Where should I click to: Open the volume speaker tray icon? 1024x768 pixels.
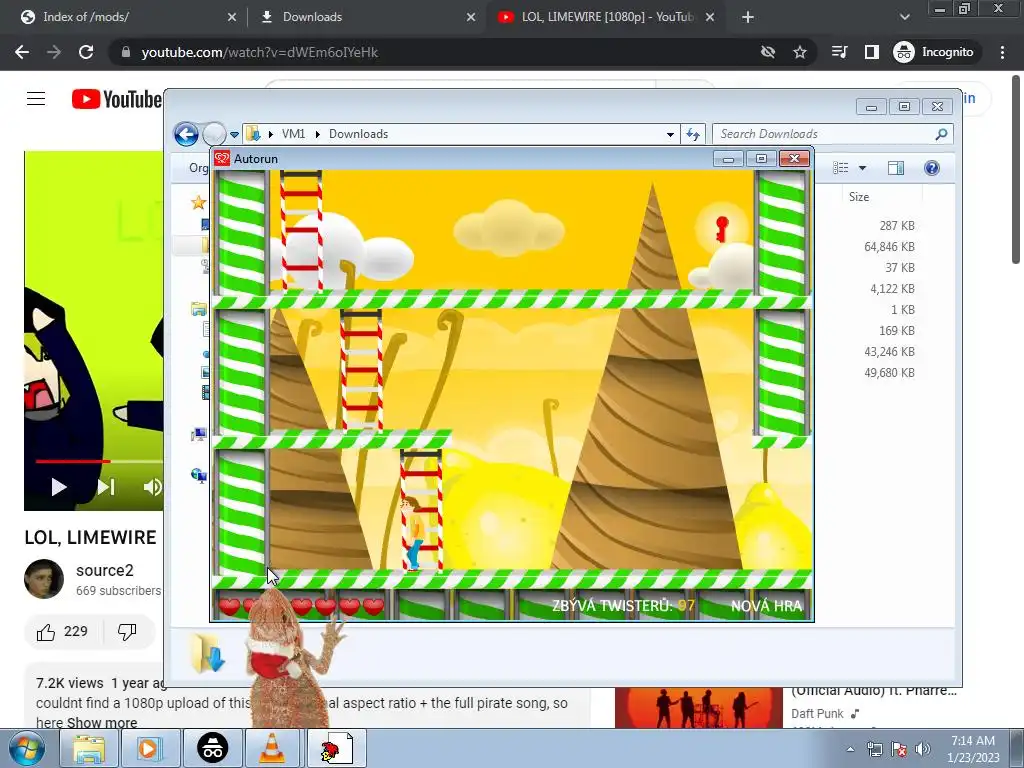pyautogui.click(x=923, y=749)
